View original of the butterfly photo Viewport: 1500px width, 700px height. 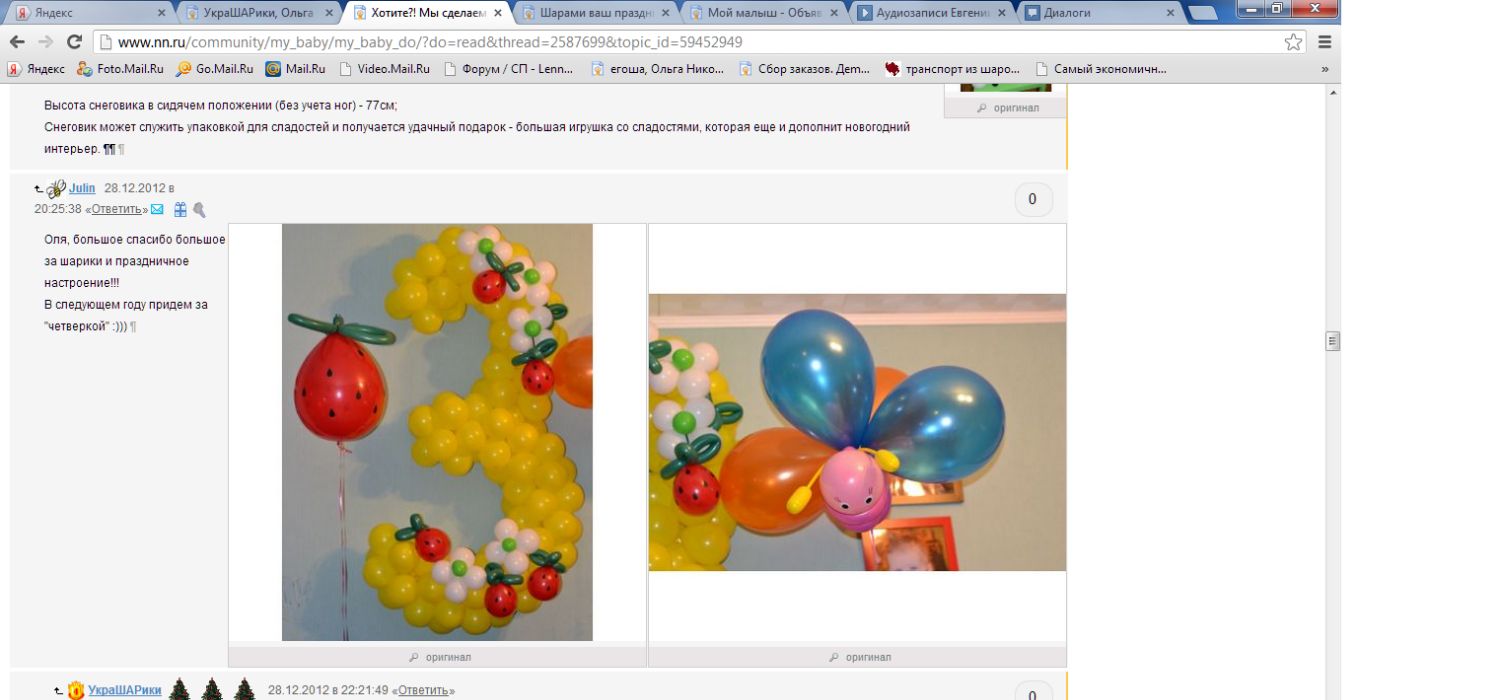point(860,657)
